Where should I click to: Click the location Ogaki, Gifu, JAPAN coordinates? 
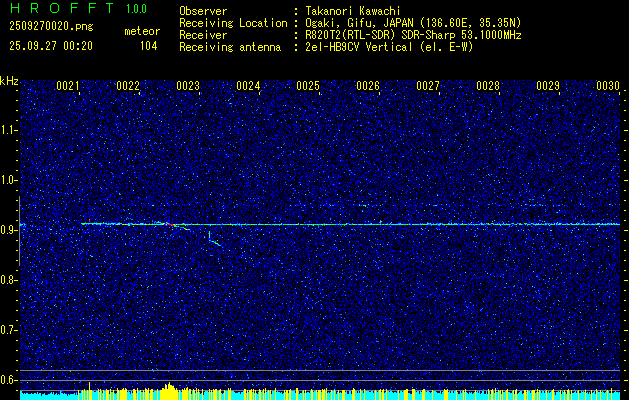(x=414, y=23)
